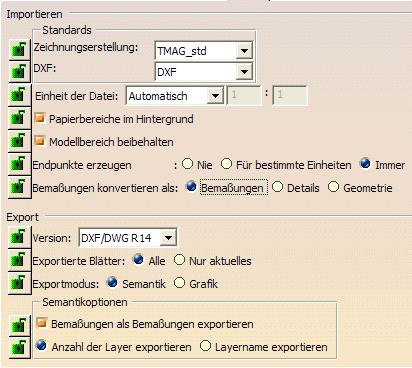Open the DXF/DWG R14 version dropdown
The height and width of the screenshot is (368, 412).
[x=168, y=238]
